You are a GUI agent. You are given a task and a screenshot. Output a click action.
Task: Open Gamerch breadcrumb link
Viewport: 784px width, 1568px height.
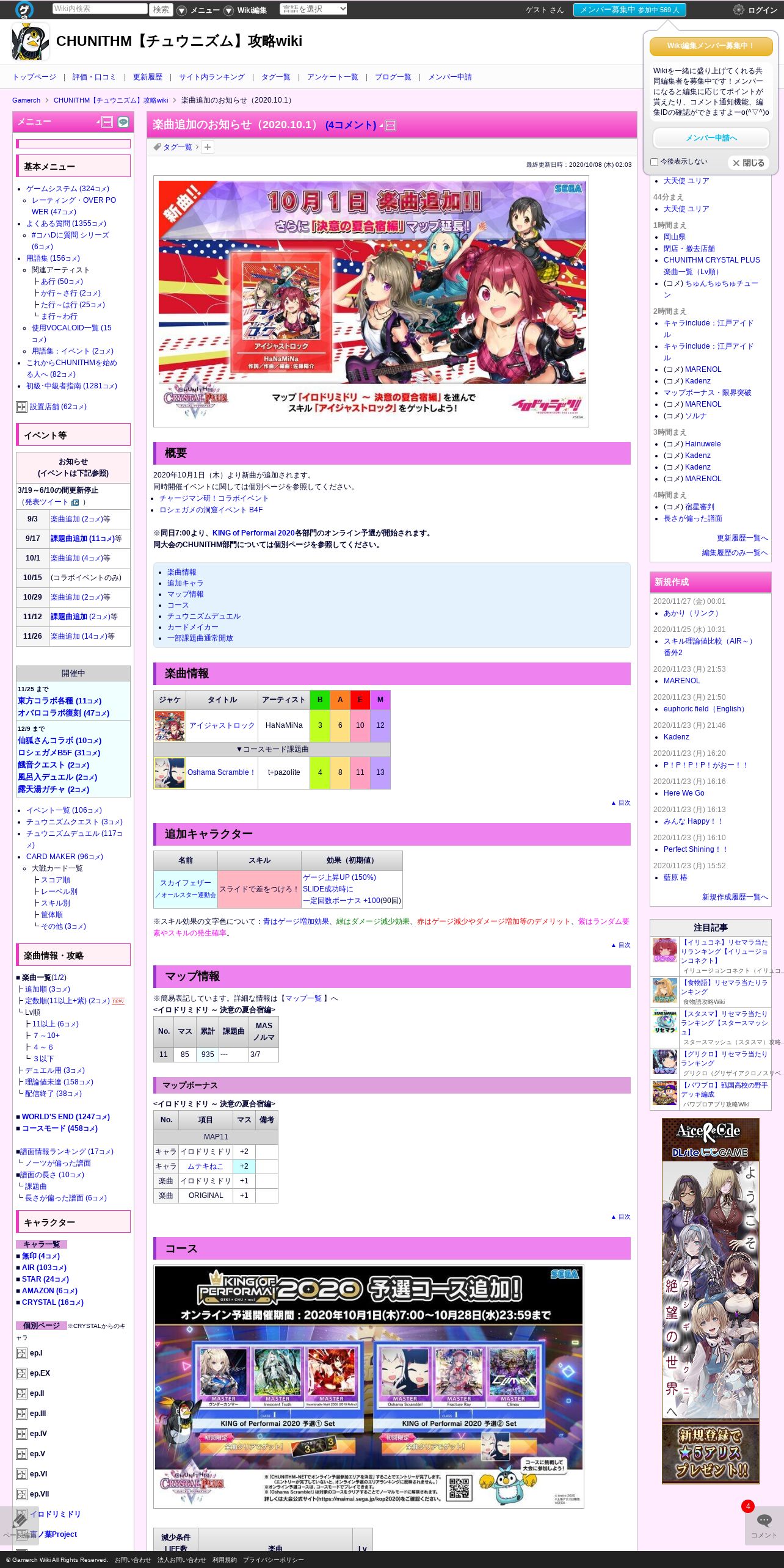26,101
